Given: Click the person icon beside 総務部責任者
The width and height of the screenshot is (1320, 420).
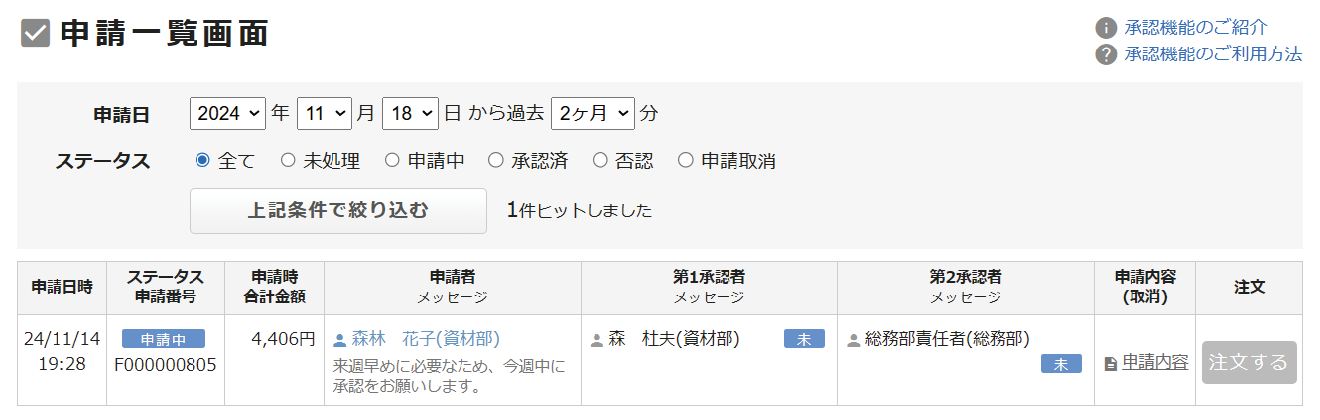Looking at the screenshot, I should [853, 340].
